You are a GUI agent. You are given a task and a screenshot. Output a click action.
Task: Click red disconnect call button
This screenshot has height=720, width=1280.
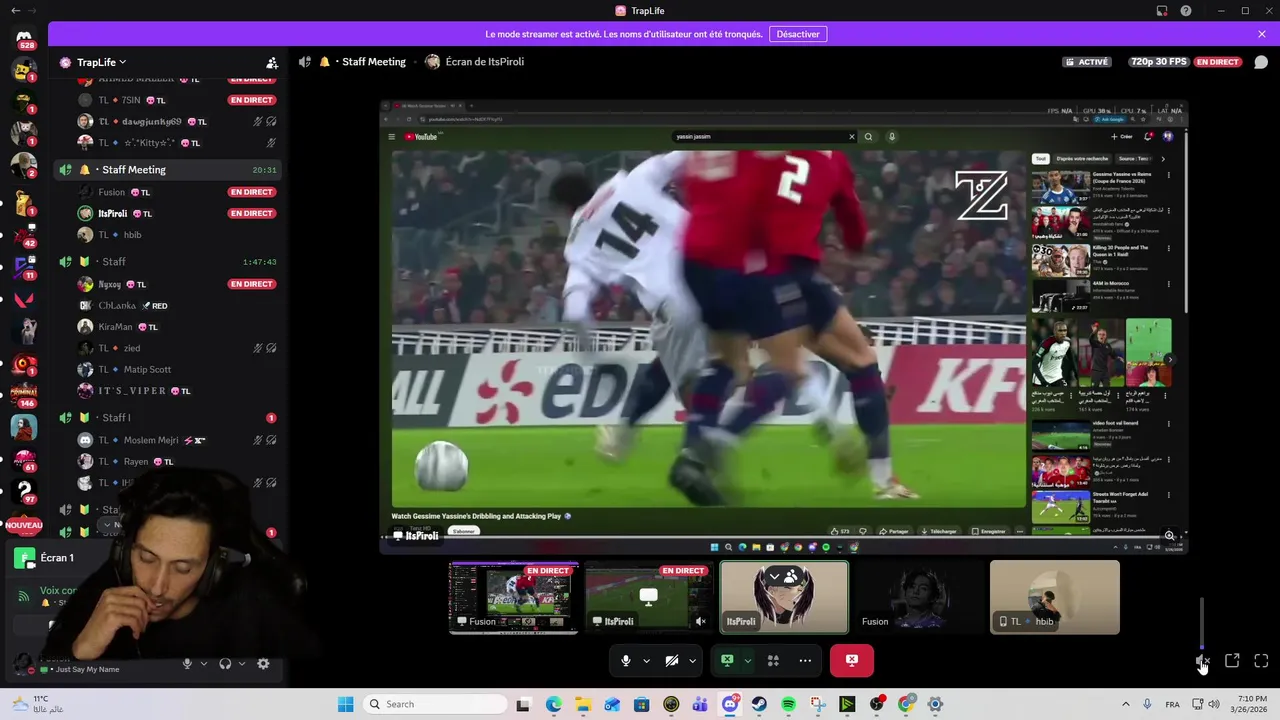coord(852,660)
